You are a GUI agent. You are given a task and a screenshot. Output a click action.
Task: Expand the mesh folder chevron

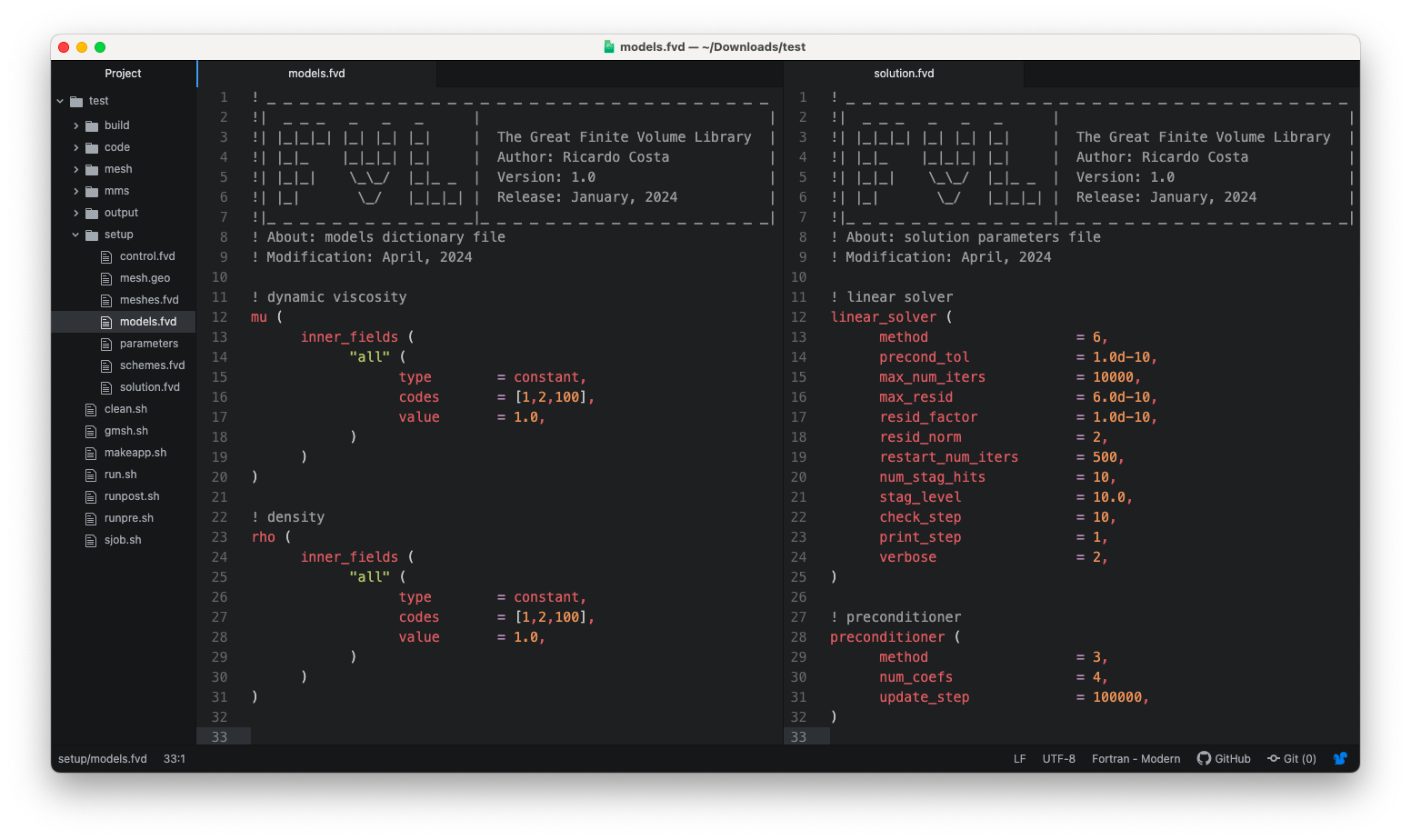(76, 169)
